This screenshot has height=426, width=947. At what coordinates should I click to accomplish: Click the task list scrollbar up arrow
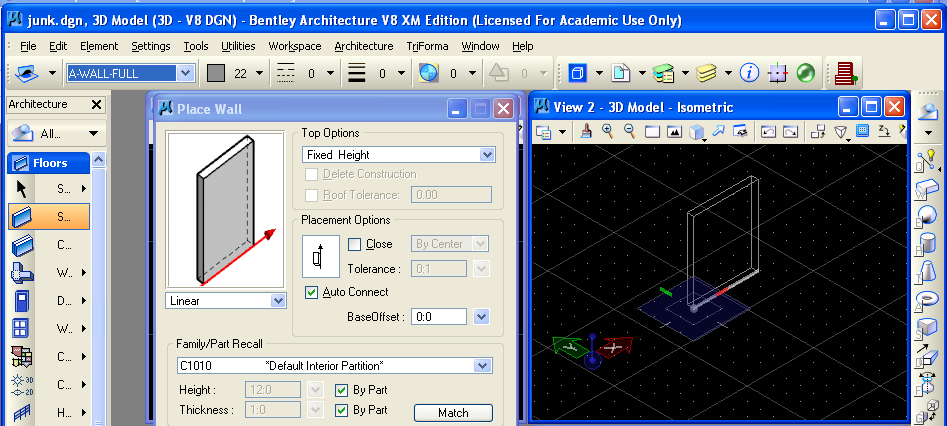point(98,159)
